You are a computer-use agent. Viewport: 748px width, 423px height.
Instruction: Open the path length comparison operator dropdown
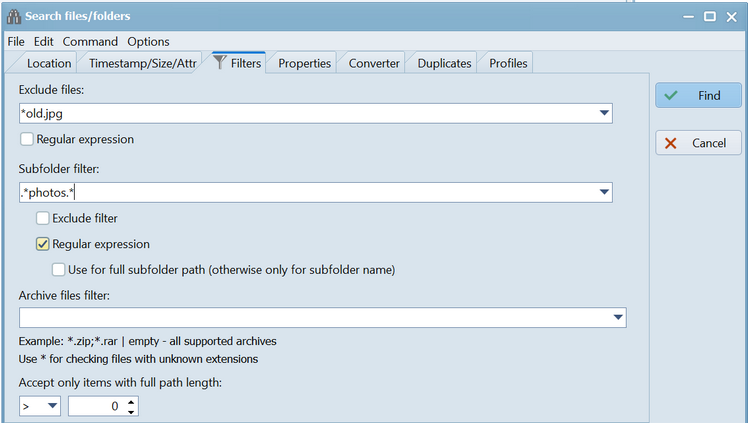tap(50, 407)
